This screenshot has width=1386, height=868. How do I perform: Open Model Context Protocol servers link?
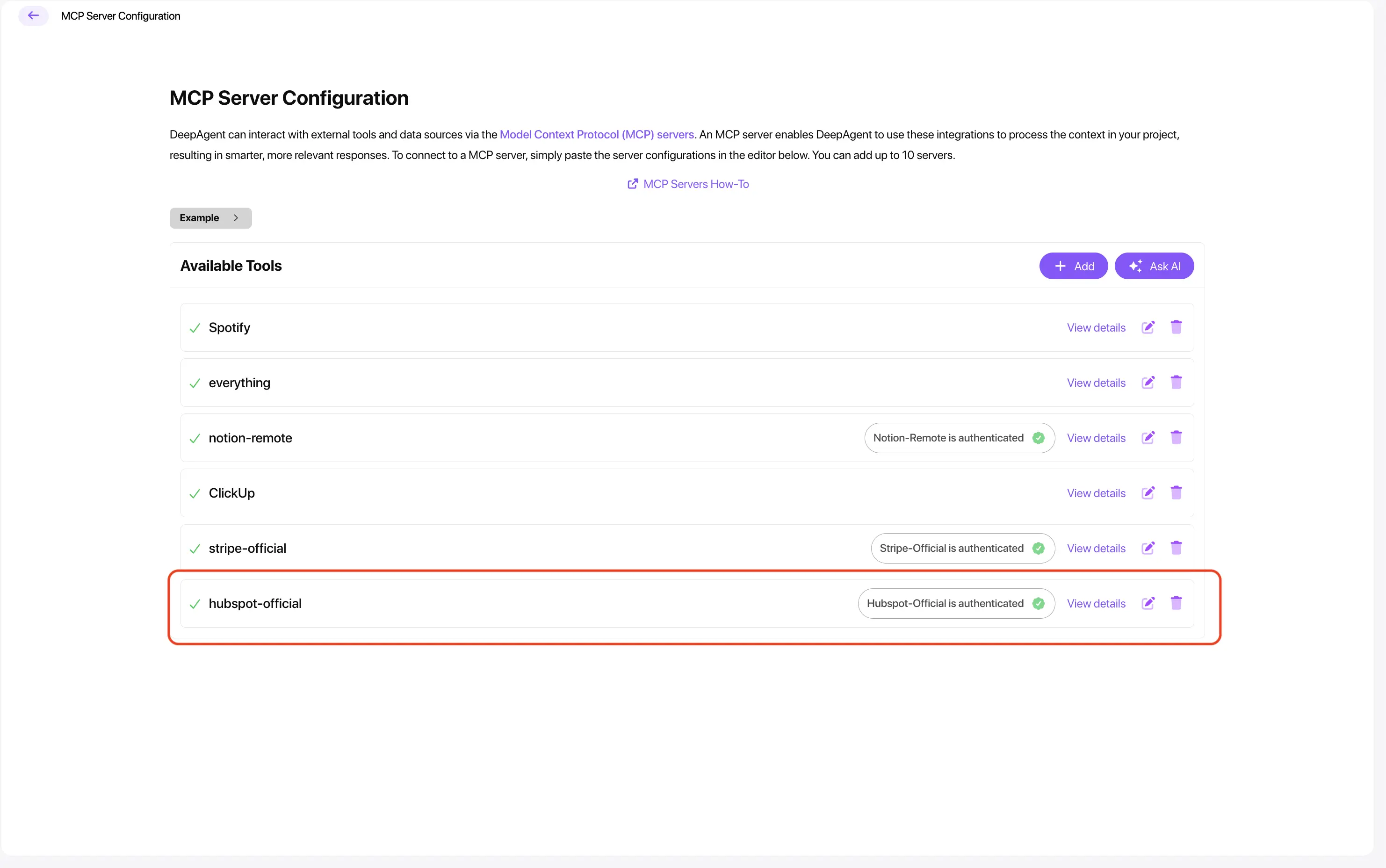(x=596, y=134)
